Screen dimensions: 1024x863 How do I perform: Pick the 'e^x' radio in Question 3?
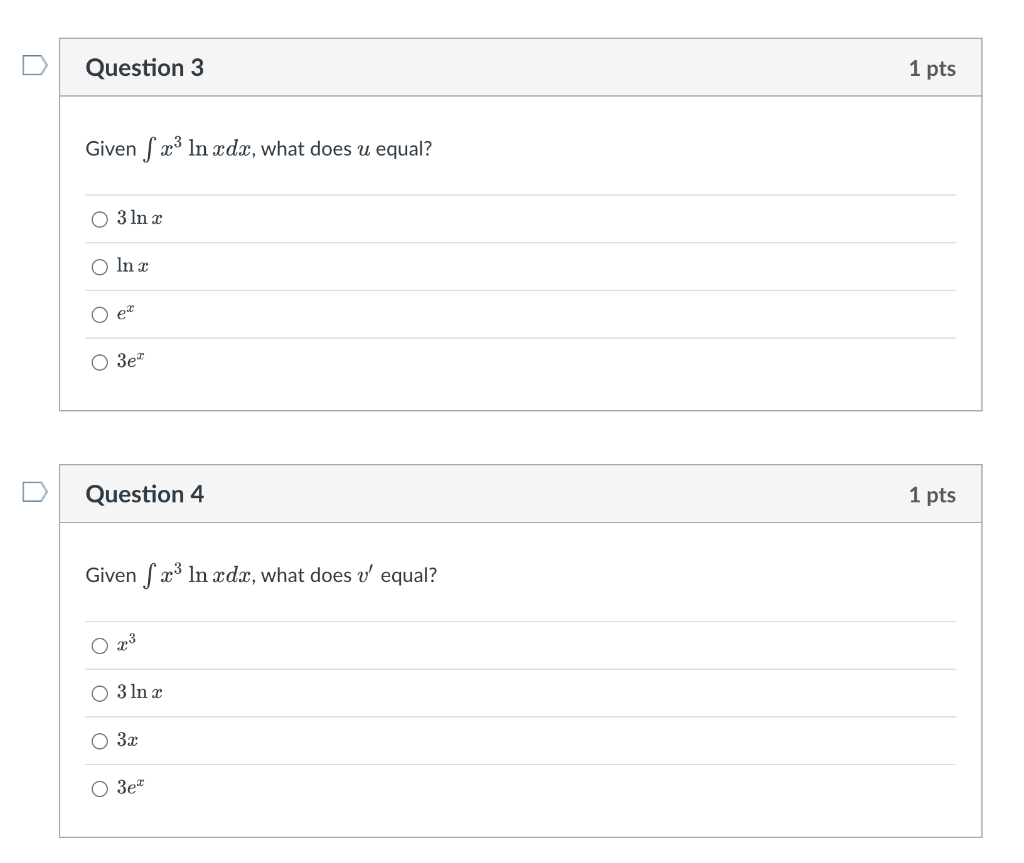coord(99,315)
